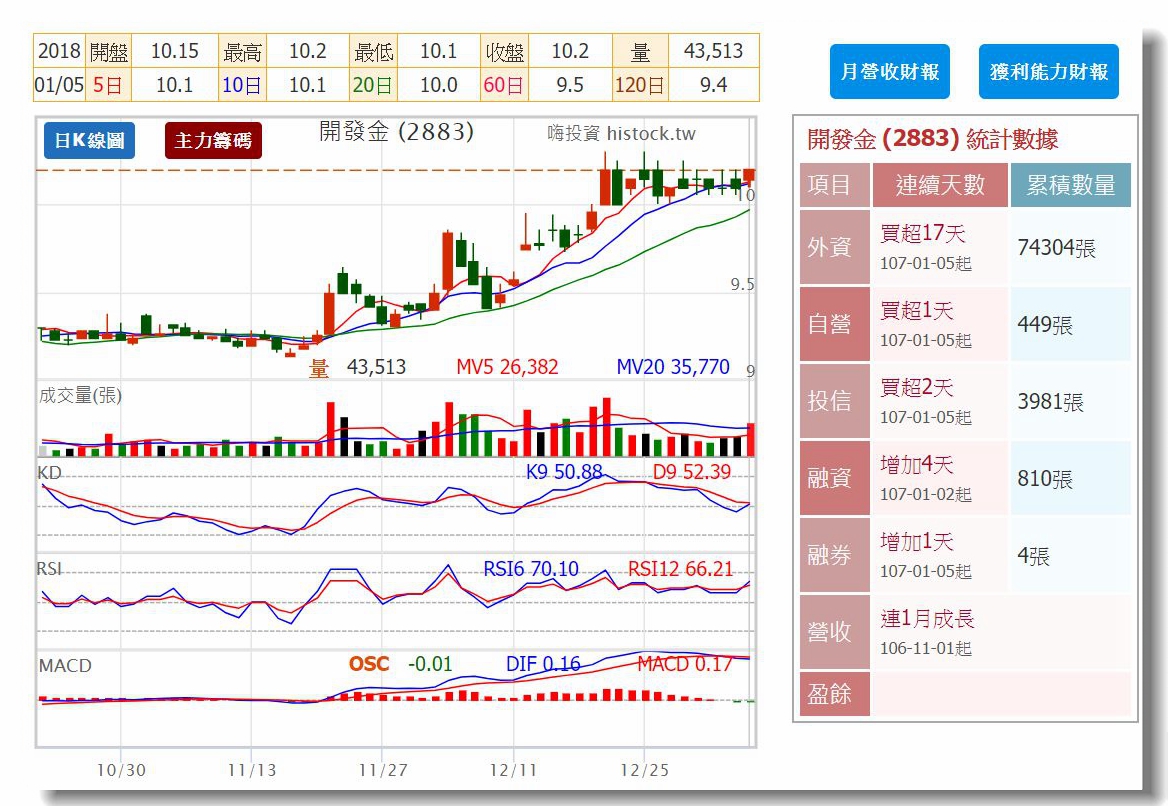This screenshot has width=1168, height=806.
Task: Select the 營收 row header
Action: click(x=834, y=632)
